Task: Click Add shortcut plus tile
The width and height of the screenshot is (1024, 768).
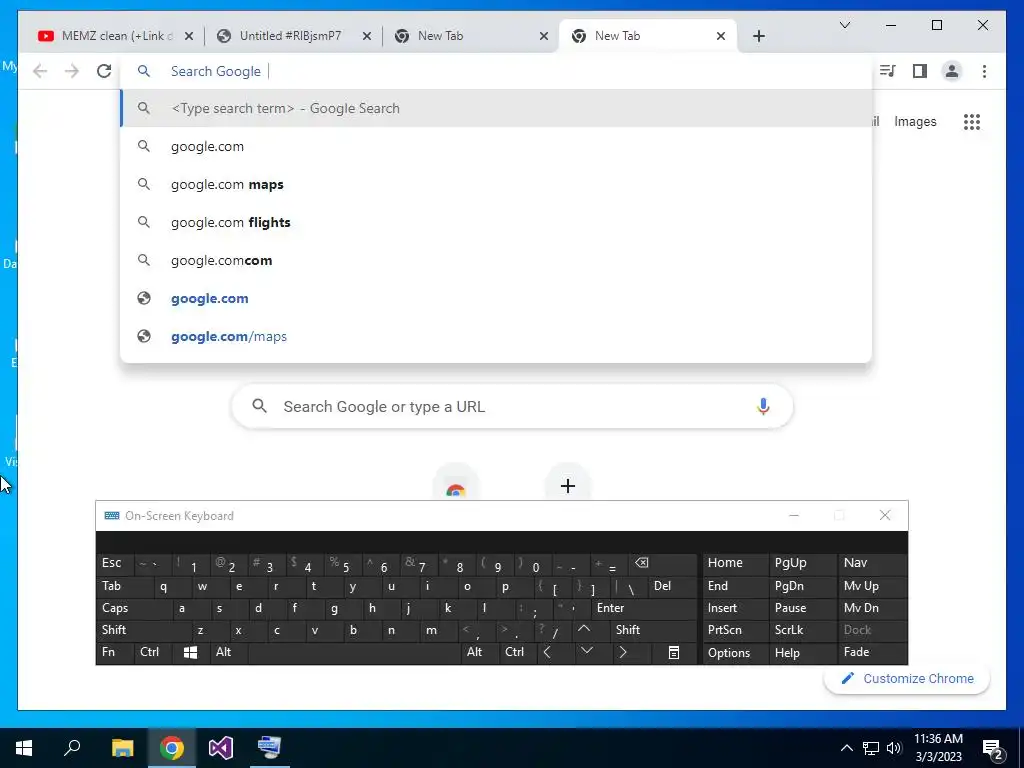Action: tap(568, 486)
